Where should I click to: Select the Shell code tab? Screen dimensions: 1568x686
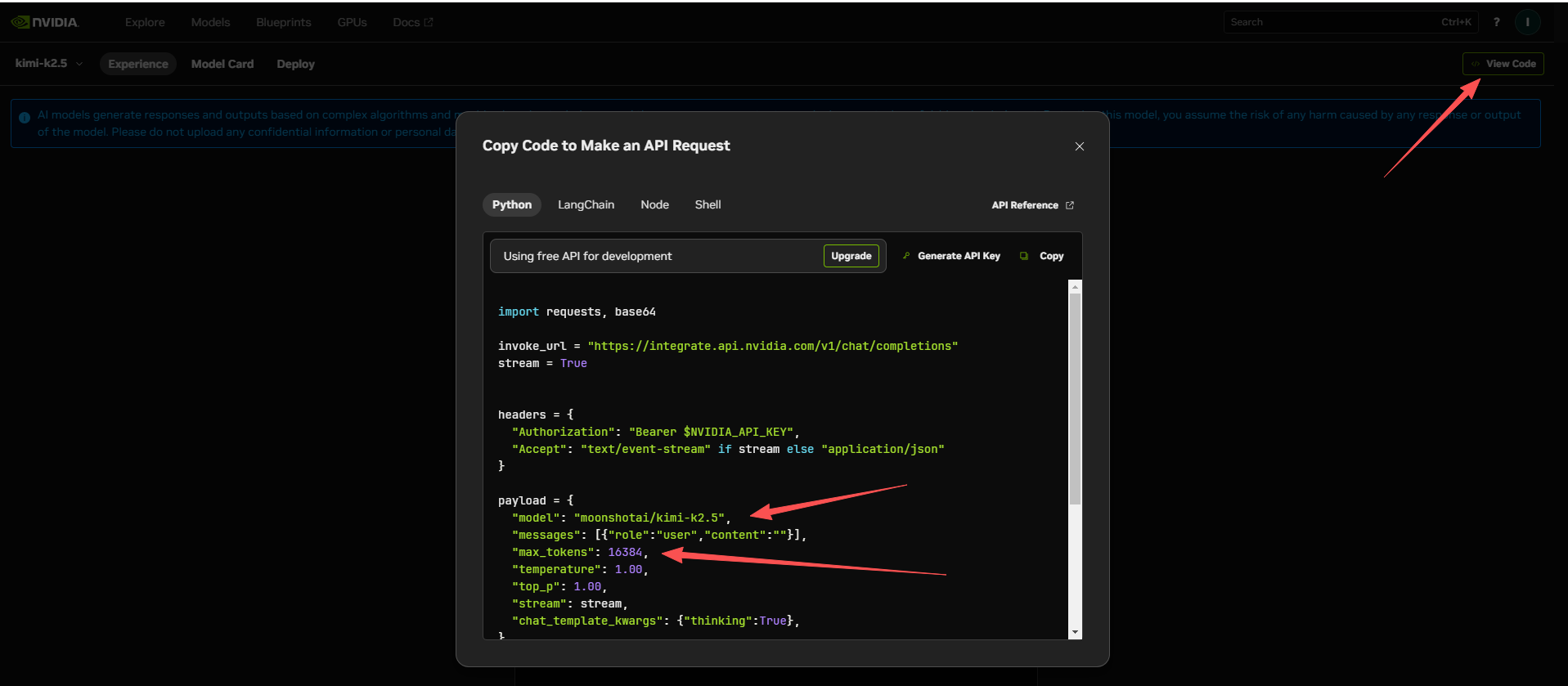[x=708, y=204]
